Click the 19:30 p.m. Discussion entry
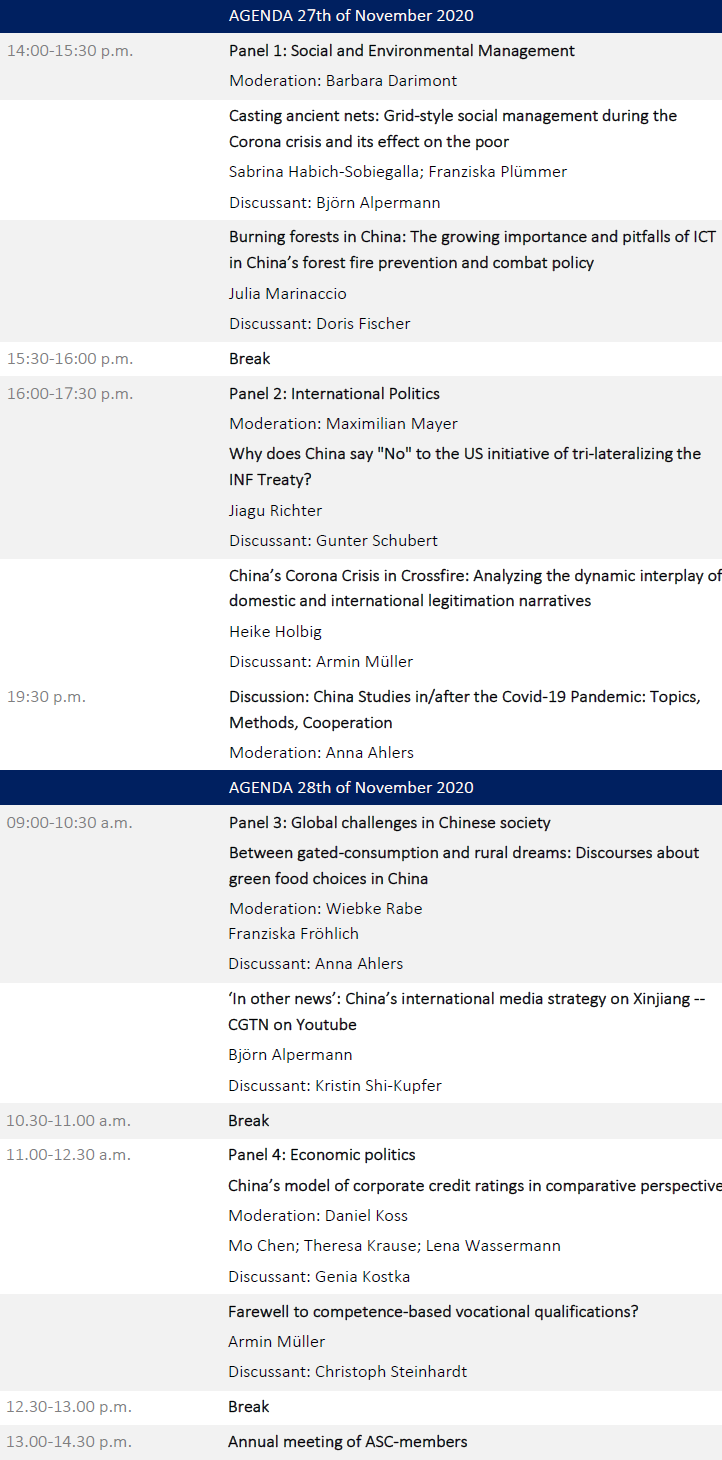Screen dimensions: 722x1460 [x=464, y=709]
